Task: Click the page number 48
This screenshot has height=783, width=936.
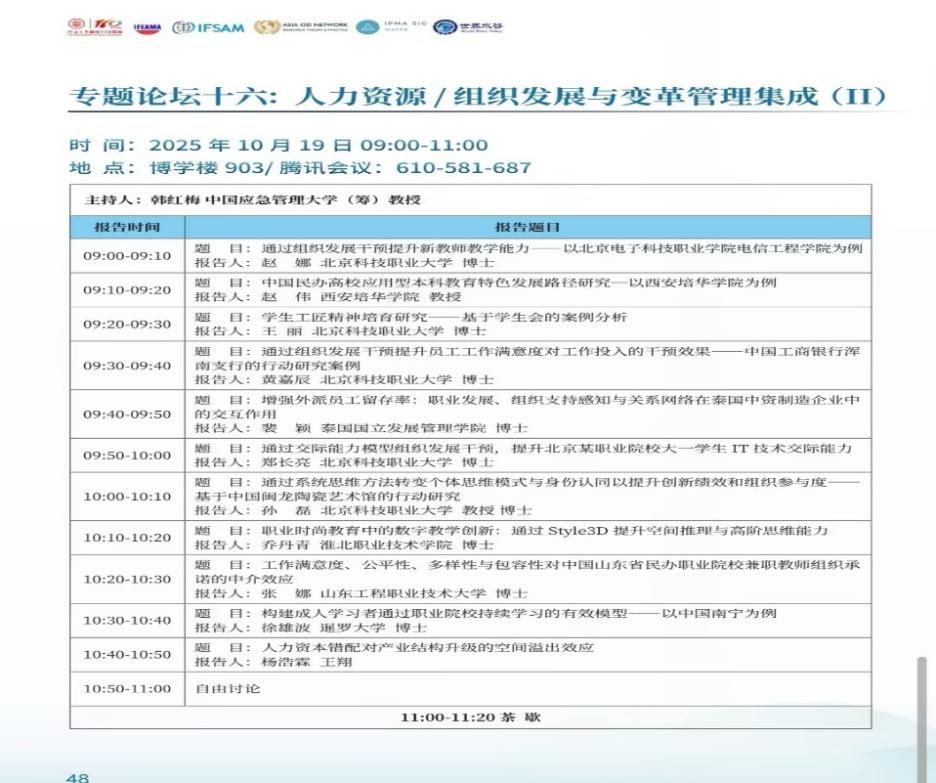Action: (x=77, y=776)
